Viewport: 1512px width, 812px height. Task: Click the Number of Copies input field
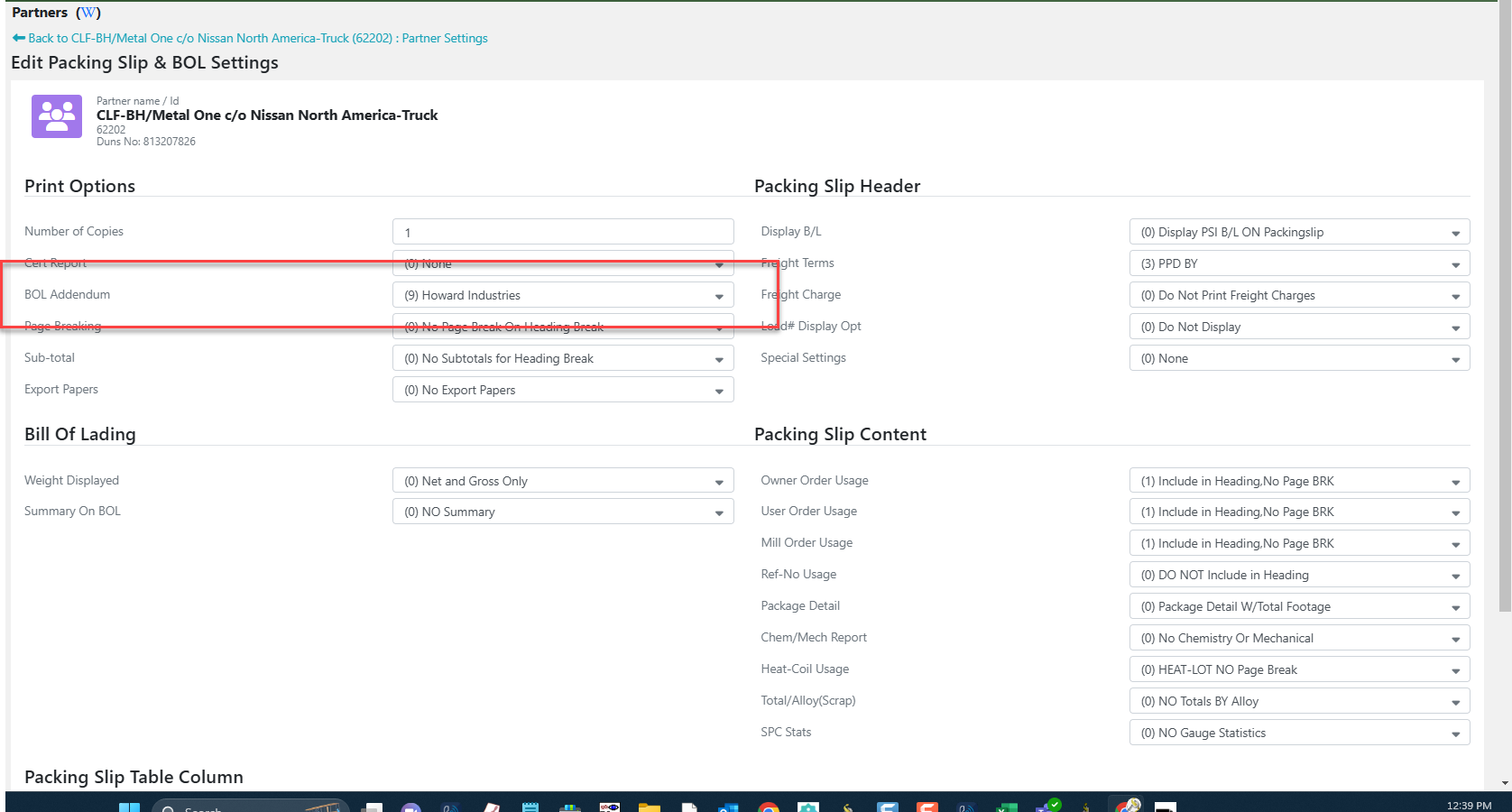pos(563,232)
